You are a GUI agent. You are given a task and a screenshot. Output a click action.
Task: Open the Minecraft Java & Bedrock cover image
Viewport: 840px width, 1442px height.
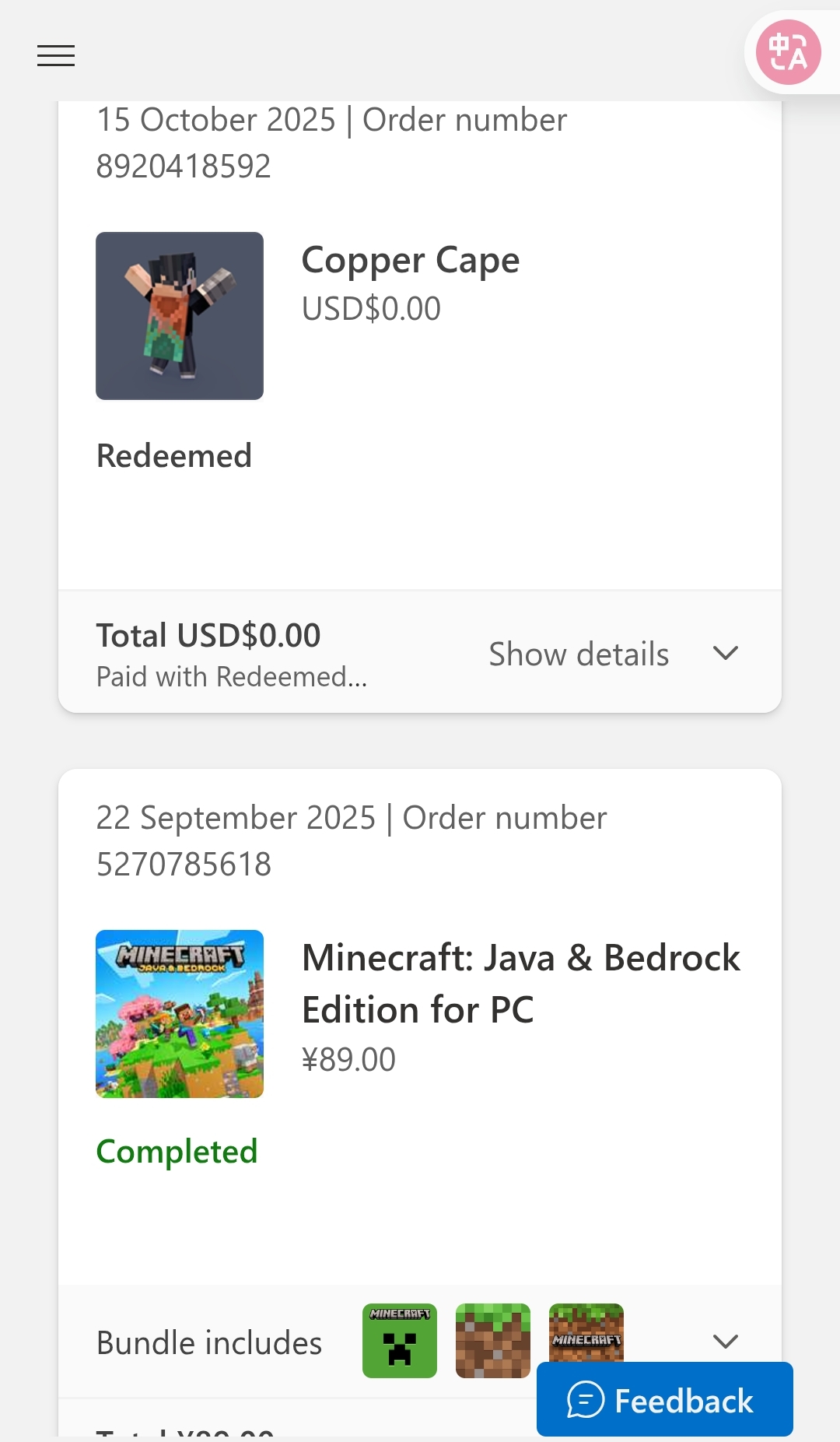pyautogui.click(x=180, y=1014)
